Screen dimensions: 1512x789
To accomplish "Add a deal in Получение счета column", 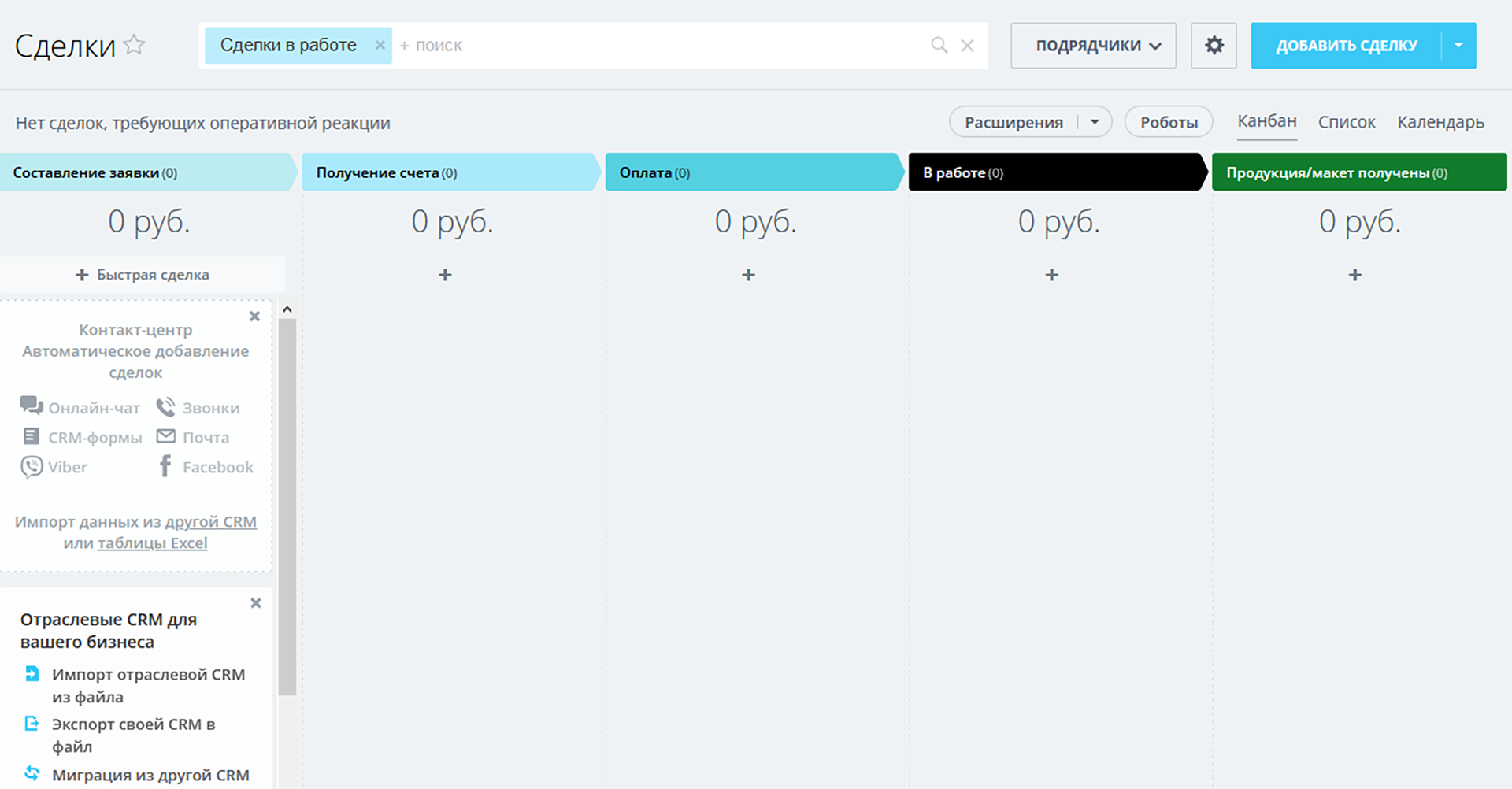I will pos(445,275).
